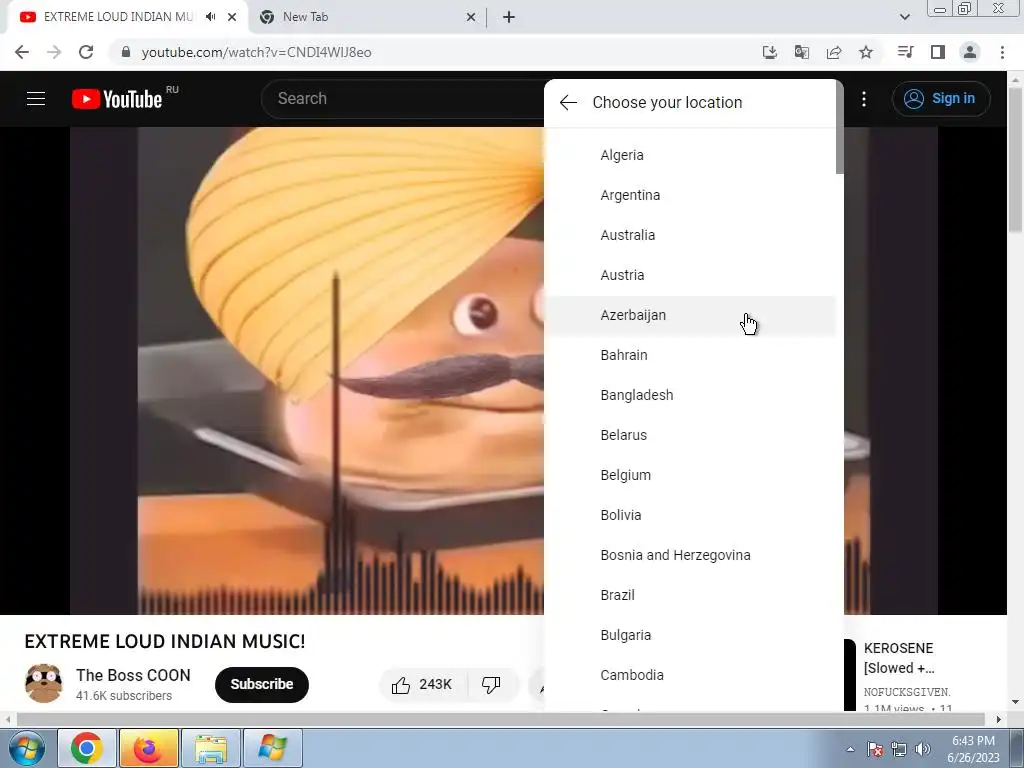Open The Boss COON channel name link

tap(133, 675)
